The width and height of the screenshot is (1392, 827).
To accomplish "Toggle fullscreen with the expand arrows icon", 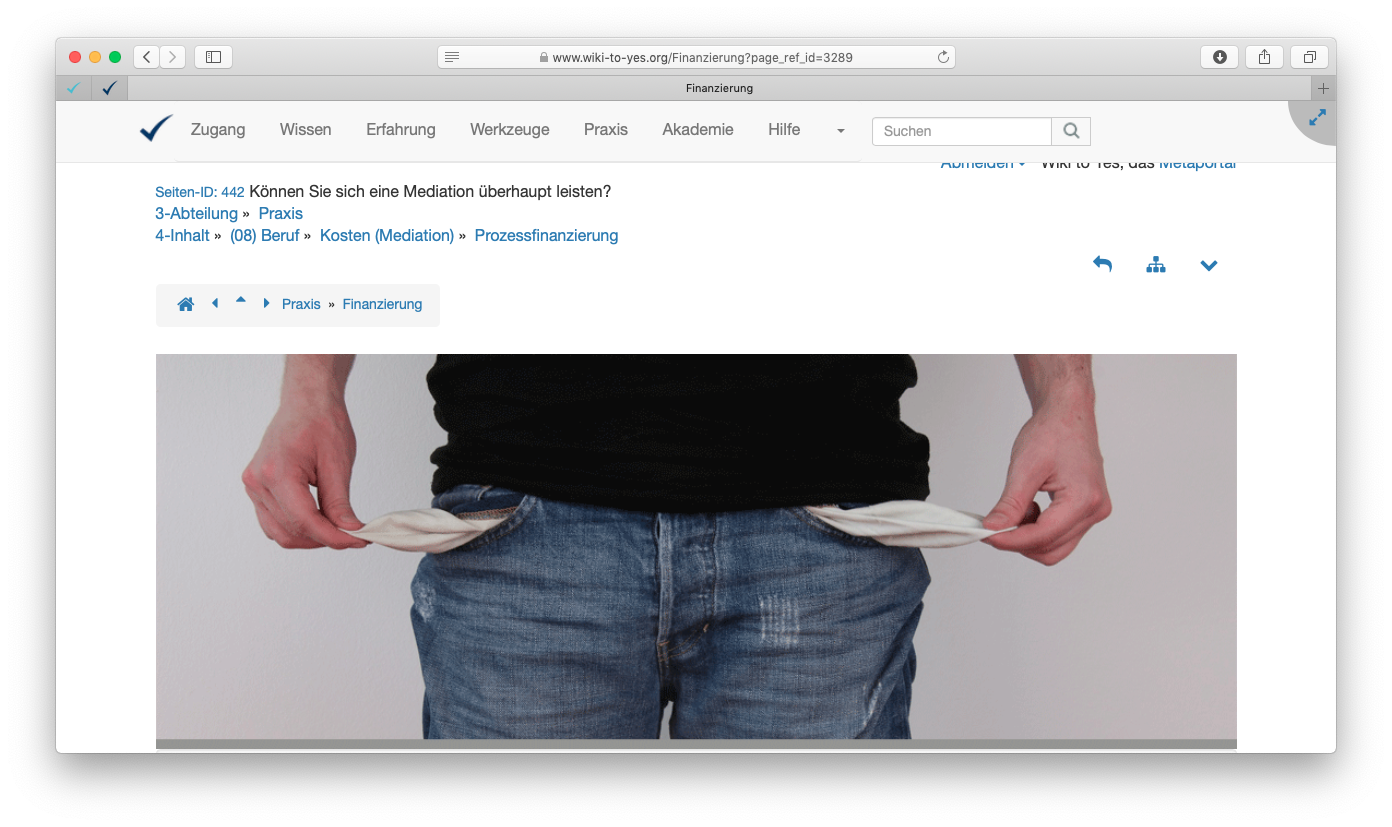I will pyautogui.click(x=1317, y=118).
